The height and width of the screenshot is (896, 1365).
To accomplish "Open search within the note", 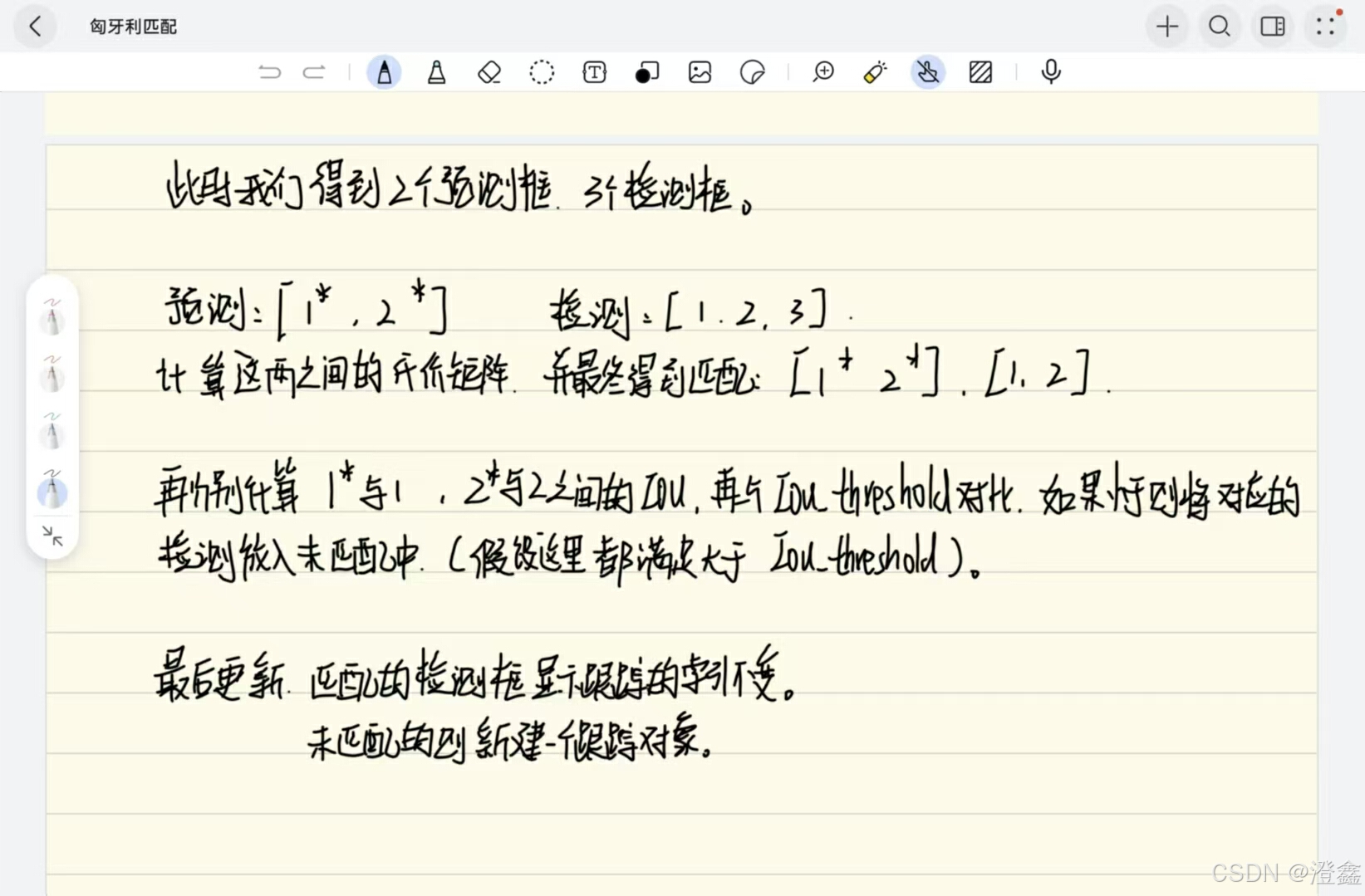I will [x=1219, y=26].
